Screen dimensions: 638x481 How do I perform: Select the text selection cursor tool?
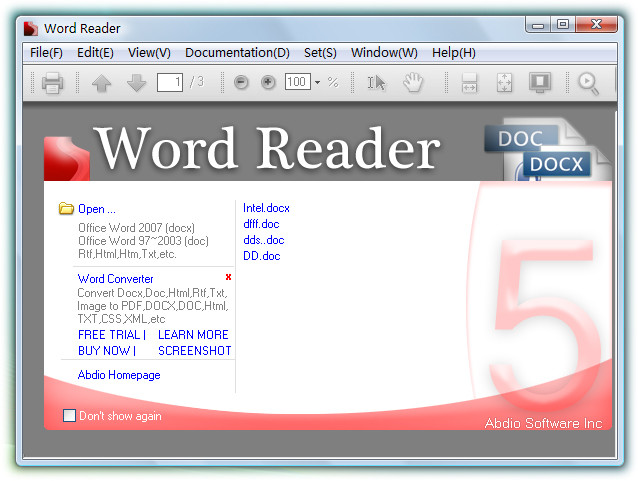(376, 83)
